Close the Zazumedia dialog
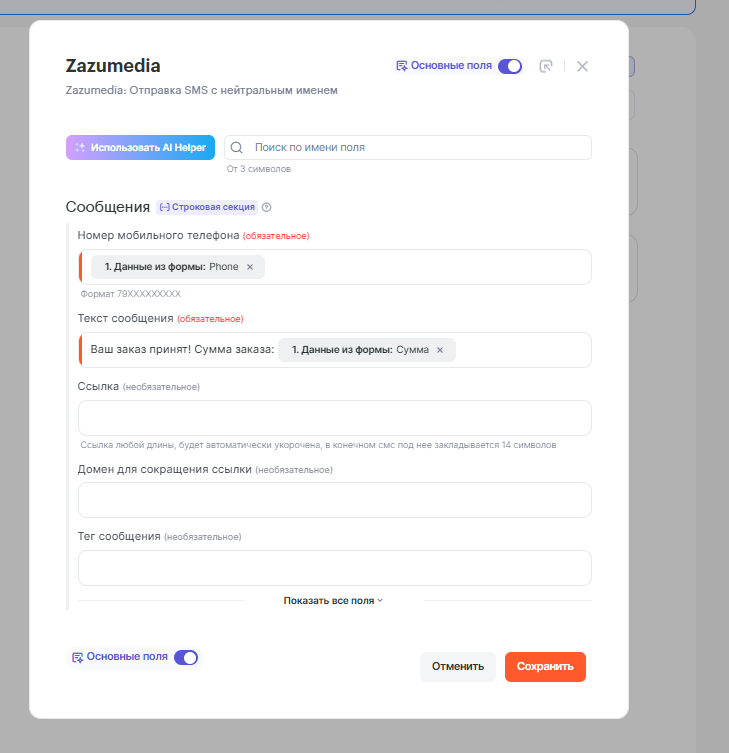This screenshot has width=729, height=753. [582, 66]
